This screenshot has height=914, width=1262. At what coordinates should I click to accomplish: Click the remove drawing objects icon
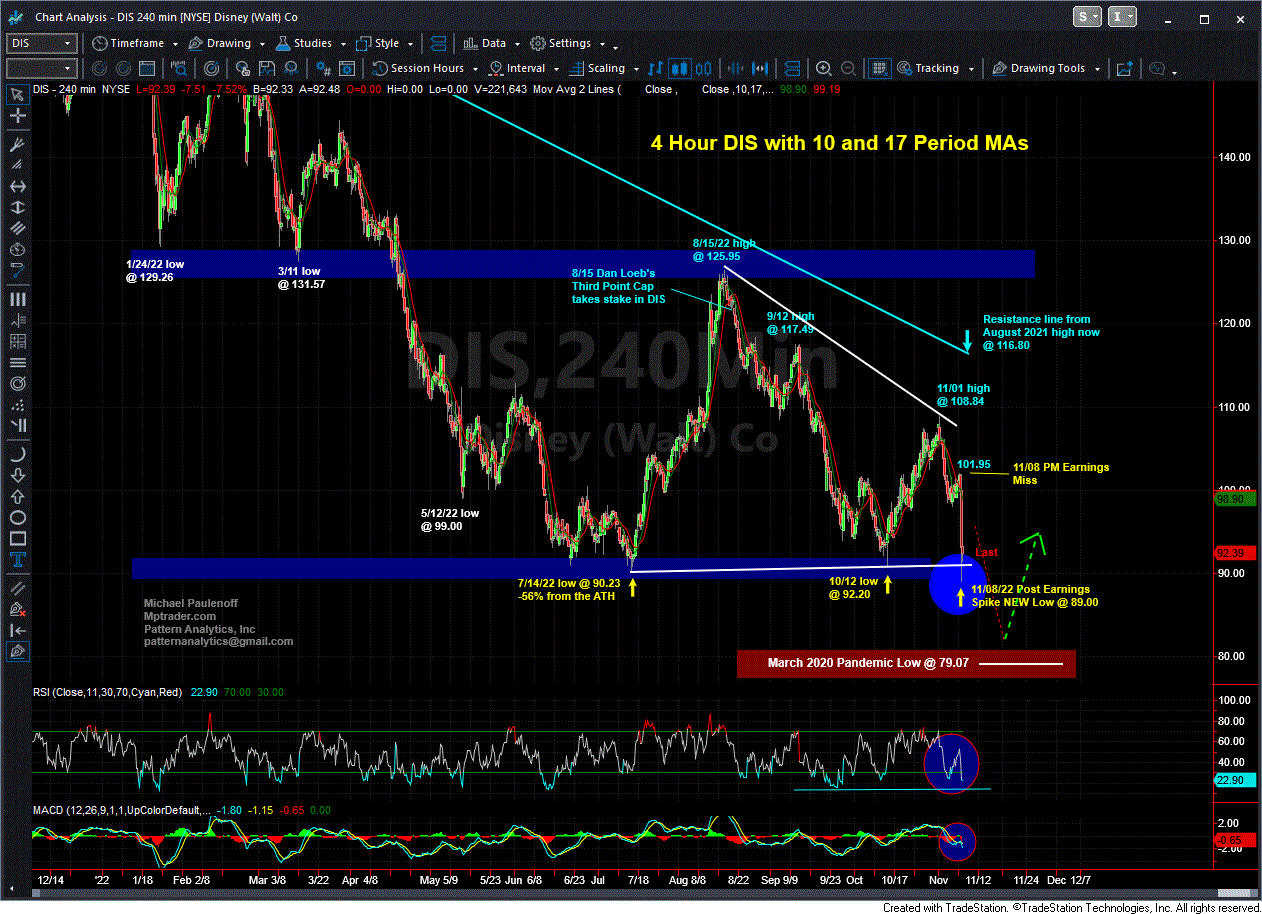point(18,611)
